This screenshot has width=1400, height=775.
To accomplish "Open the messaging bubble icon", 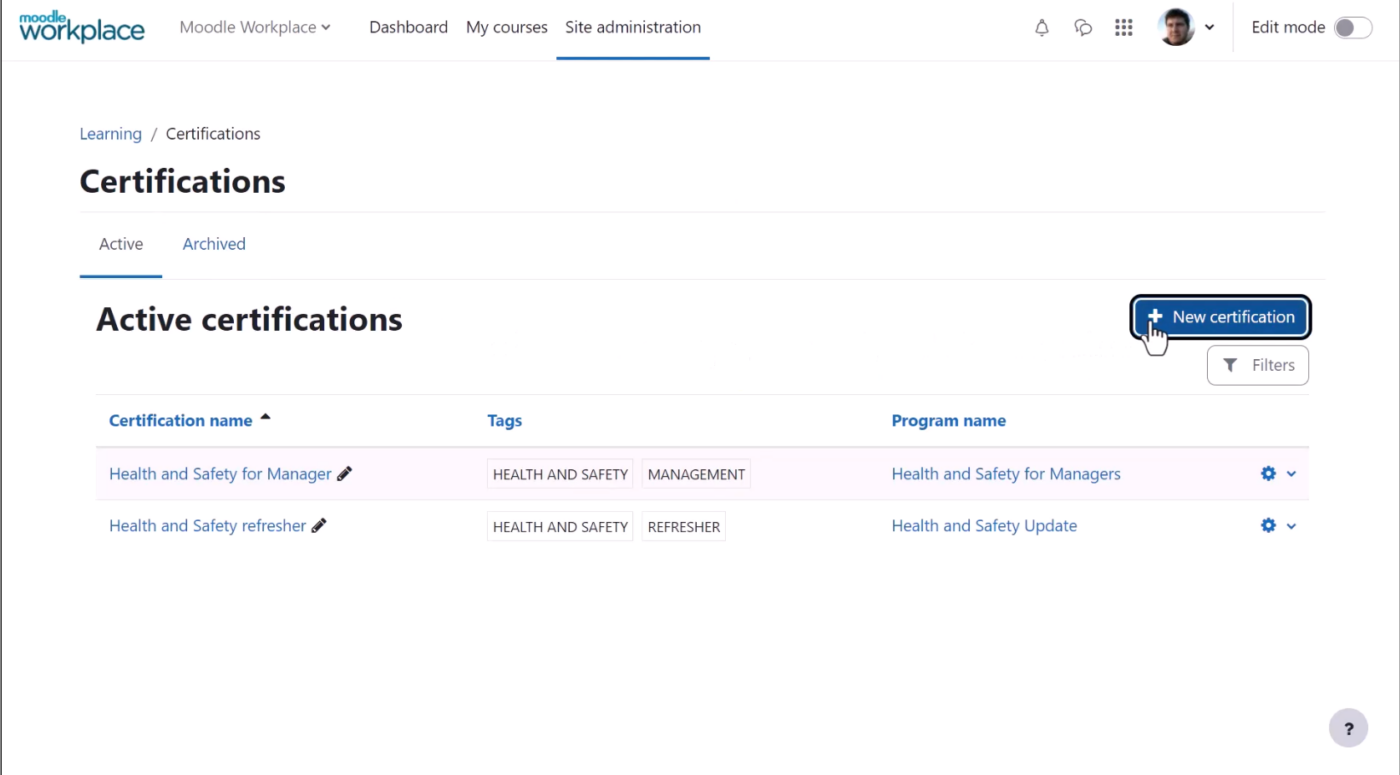I will tap(1083, 27).
